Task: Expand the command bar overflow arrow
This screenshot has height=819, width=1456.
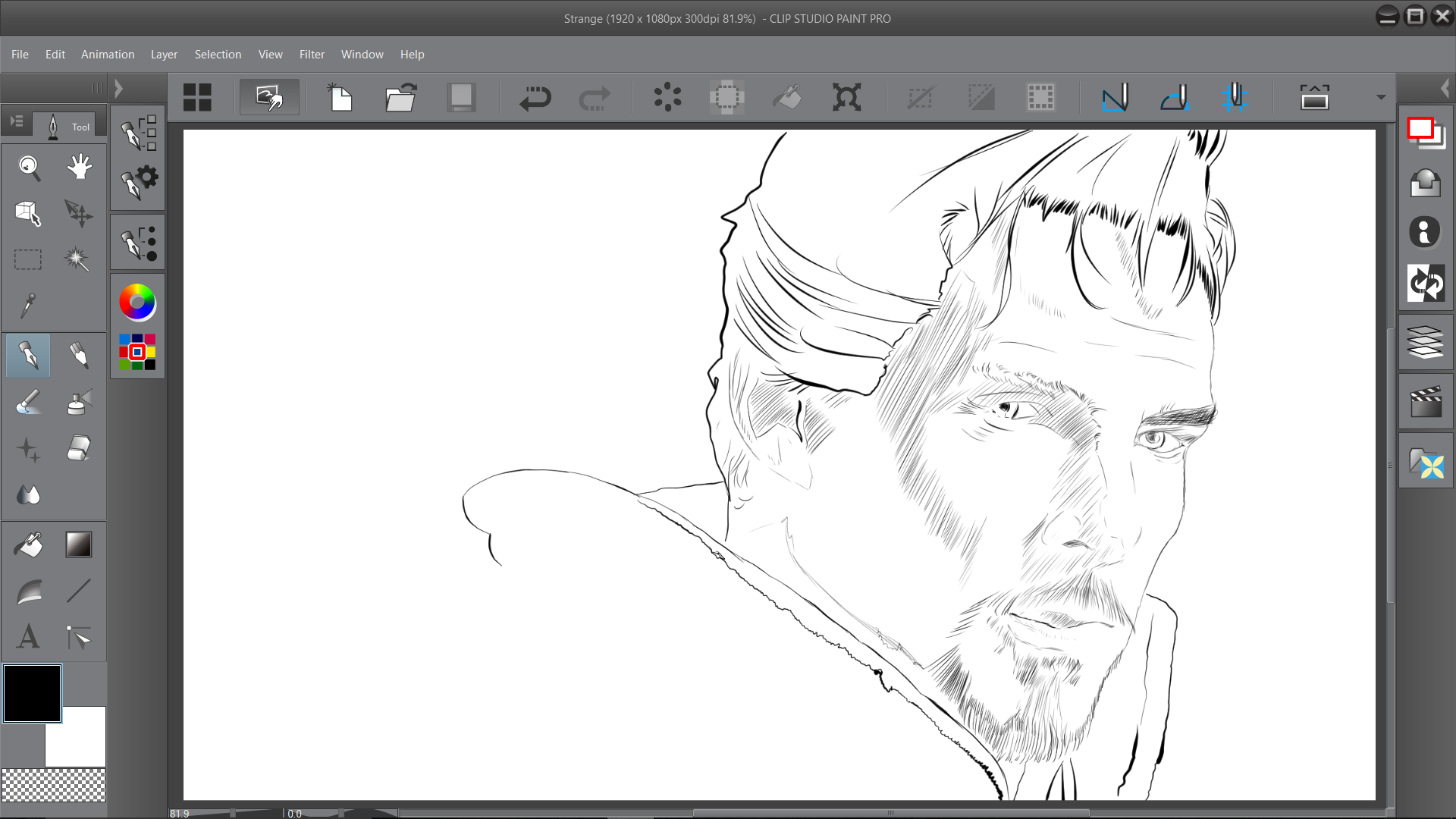Action: click(1381, 97)
